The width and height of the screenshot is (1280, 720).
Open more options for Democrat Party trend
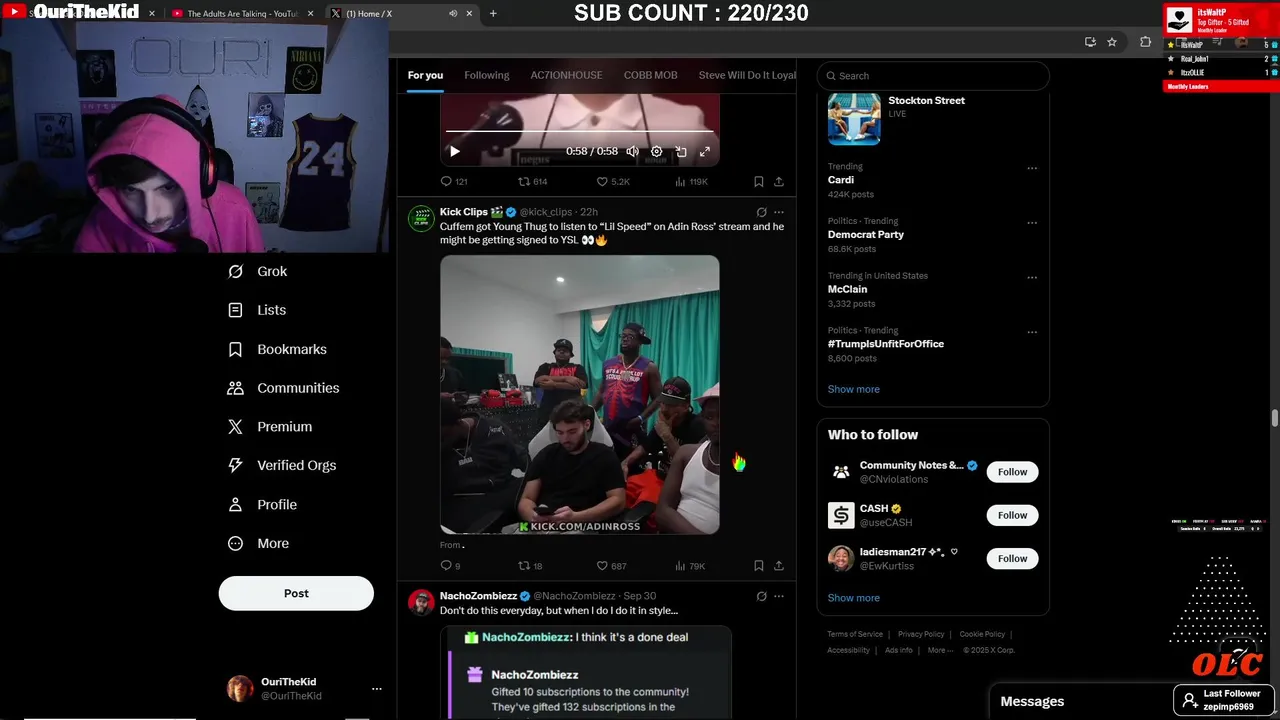[1032, 223]
